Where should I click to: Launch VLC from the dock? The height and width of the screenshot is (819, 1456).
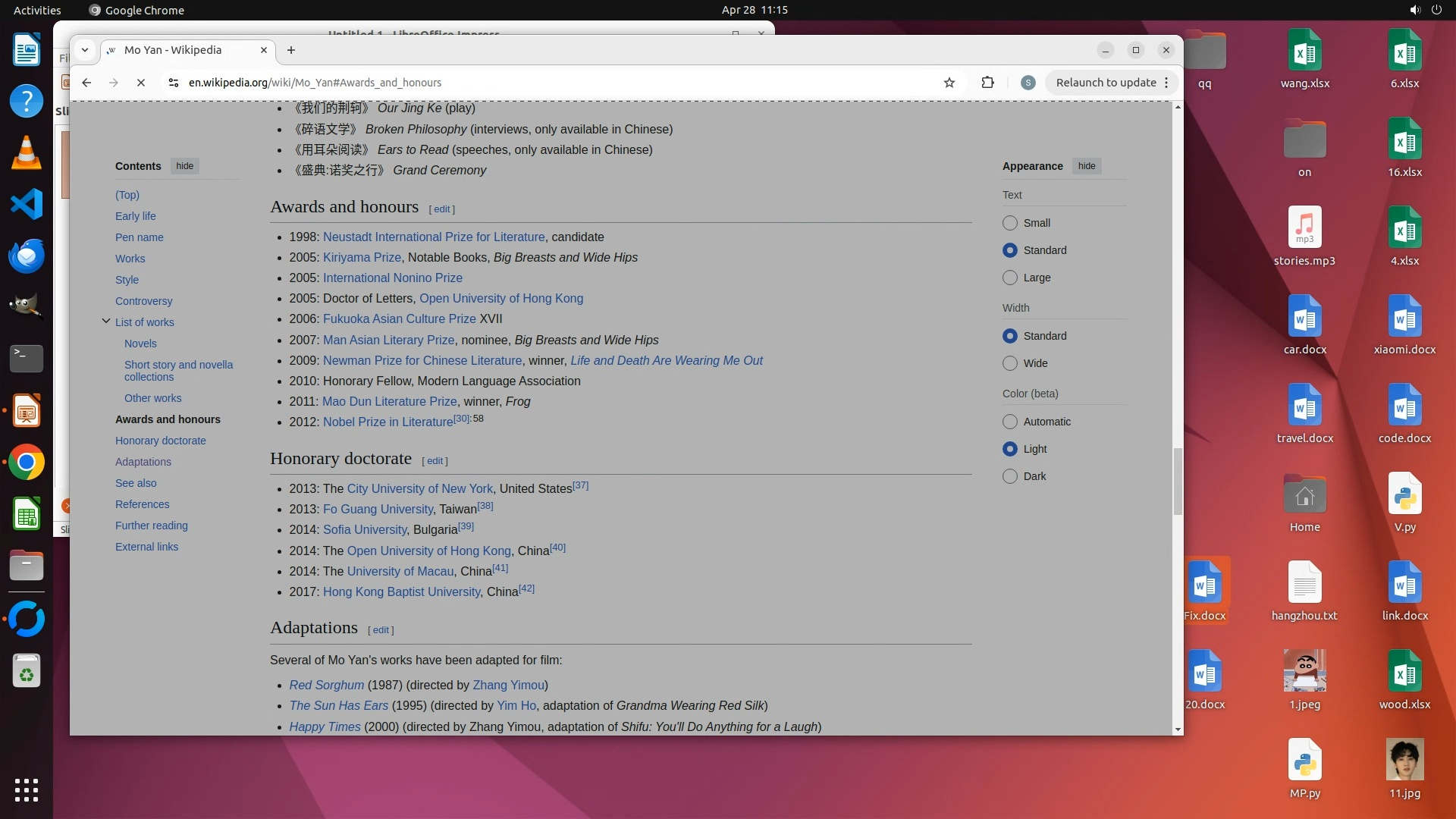pos(27,152)
